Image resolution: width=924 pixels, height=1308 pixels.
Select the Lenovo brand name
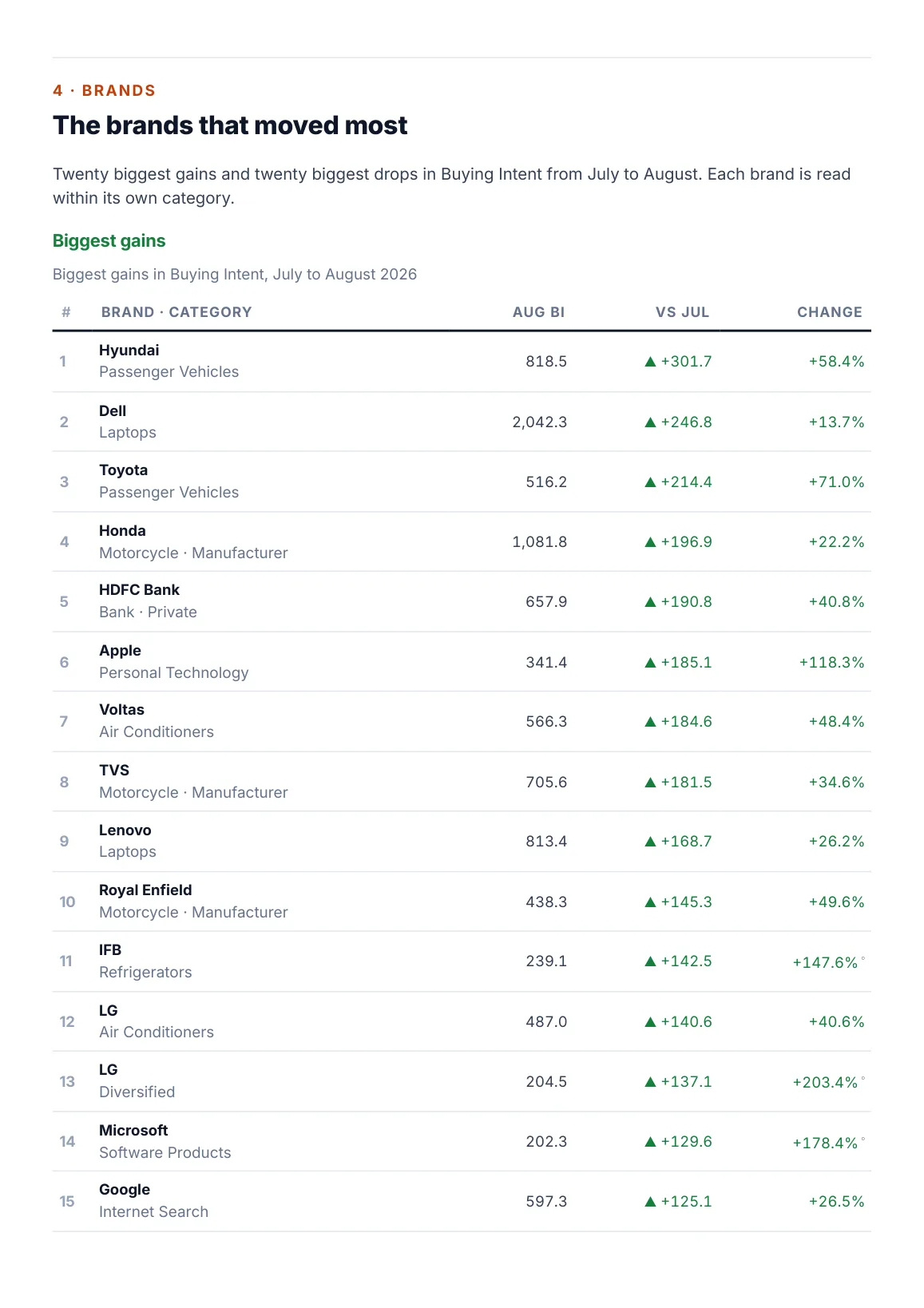click(125, 830)
